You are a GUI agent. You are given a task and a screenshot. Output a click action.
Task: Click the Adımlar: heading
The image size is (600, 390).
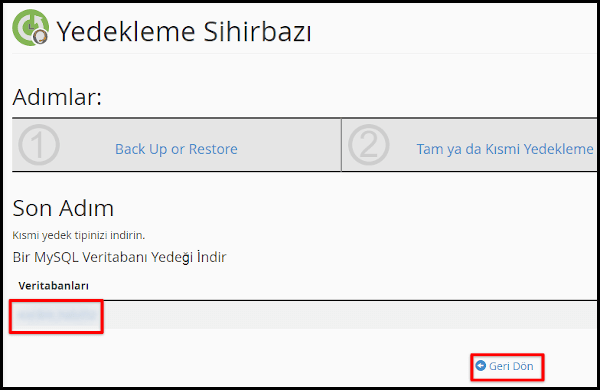[x=57, y=97]
